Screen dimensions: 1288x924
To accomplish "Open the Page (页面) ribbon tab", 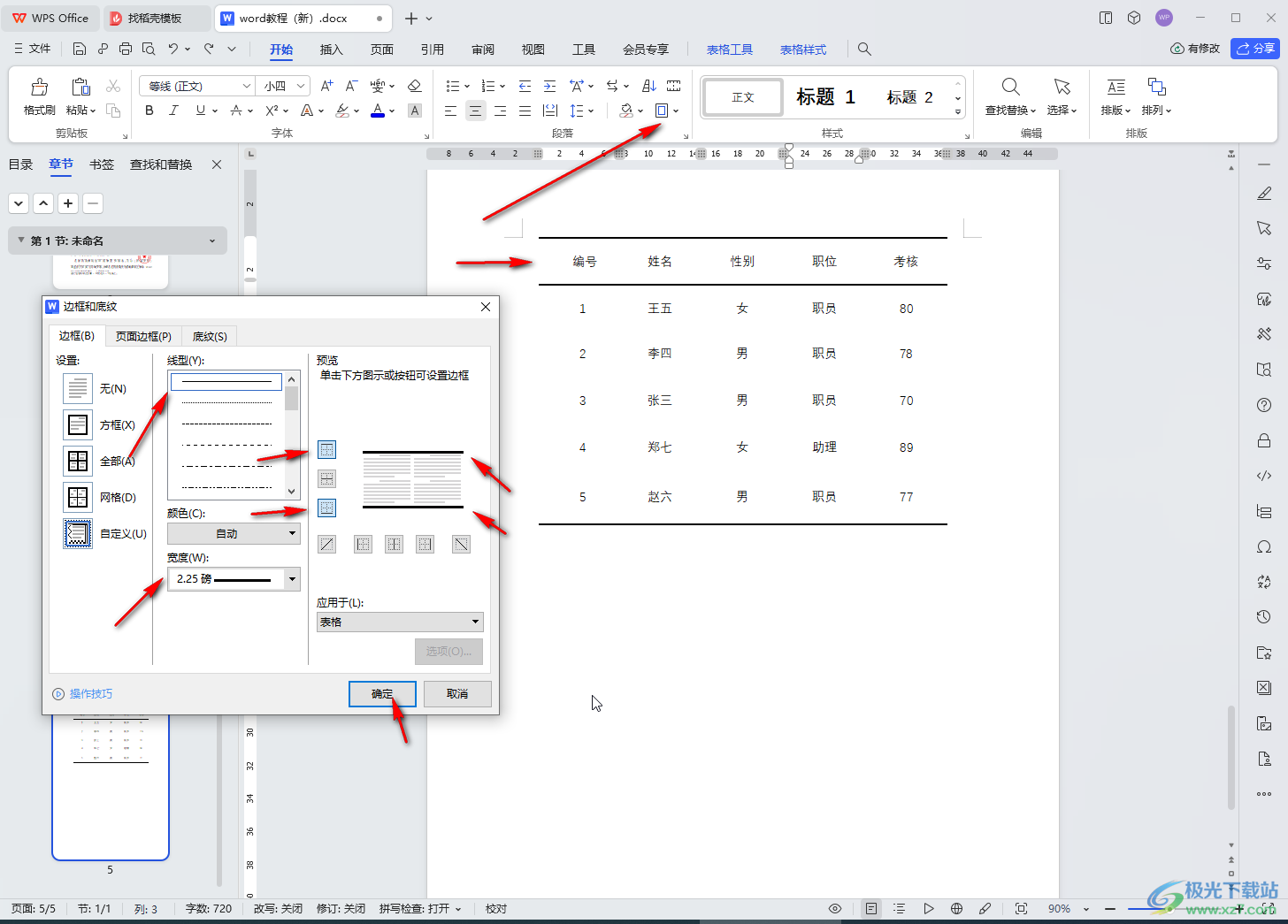I will pos(381,50).
